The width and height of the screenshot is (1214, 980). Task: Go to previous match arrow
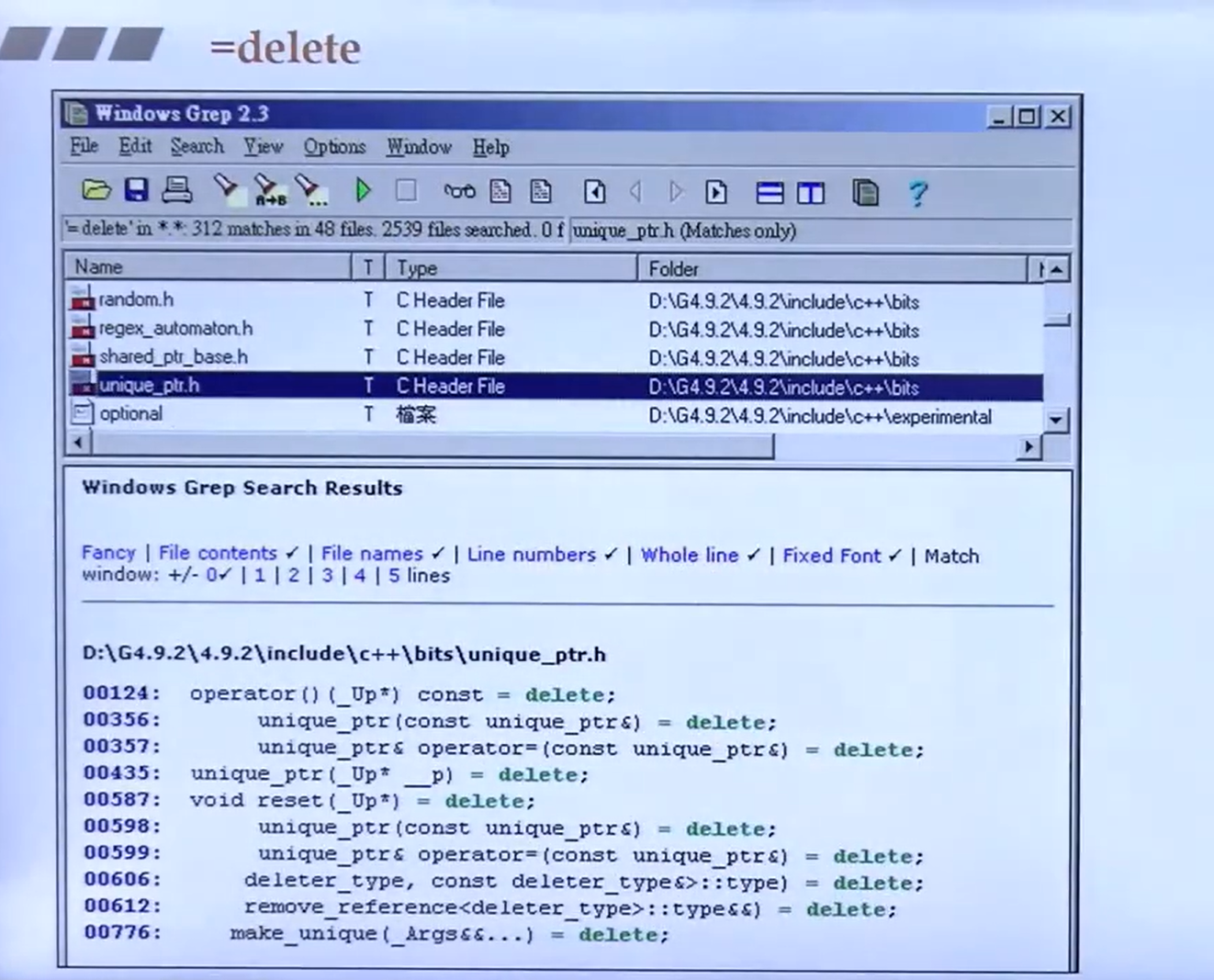coord(635,191)
